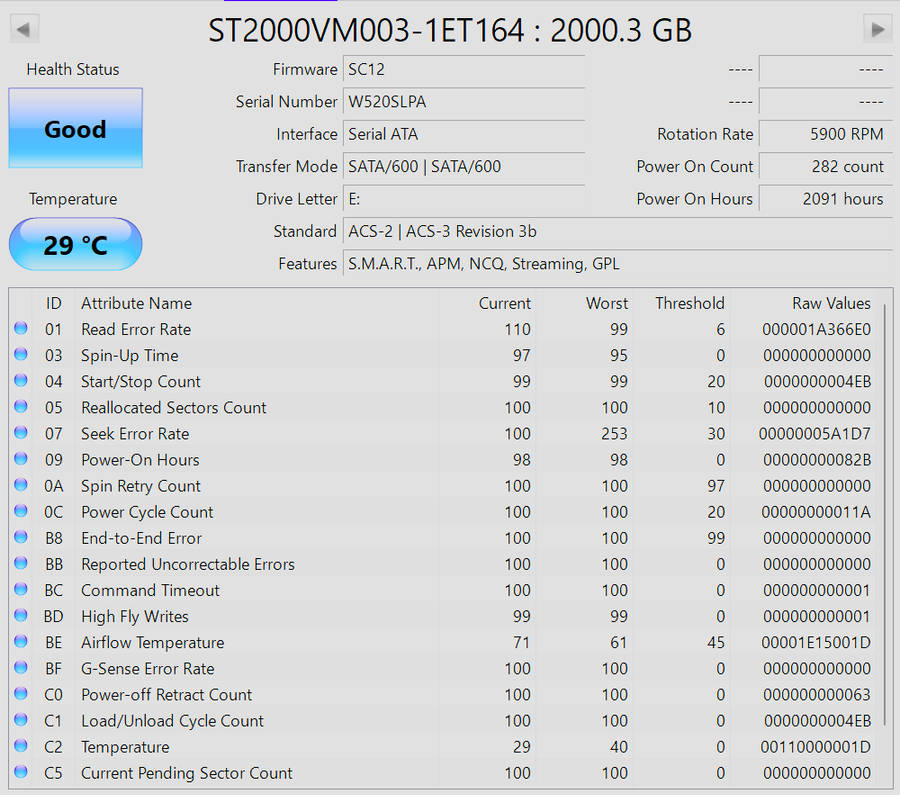This screenshot has width=900, height=795.
Task: Click the indicator beside Seek Error Rate
Action: [x=21, y=432]
